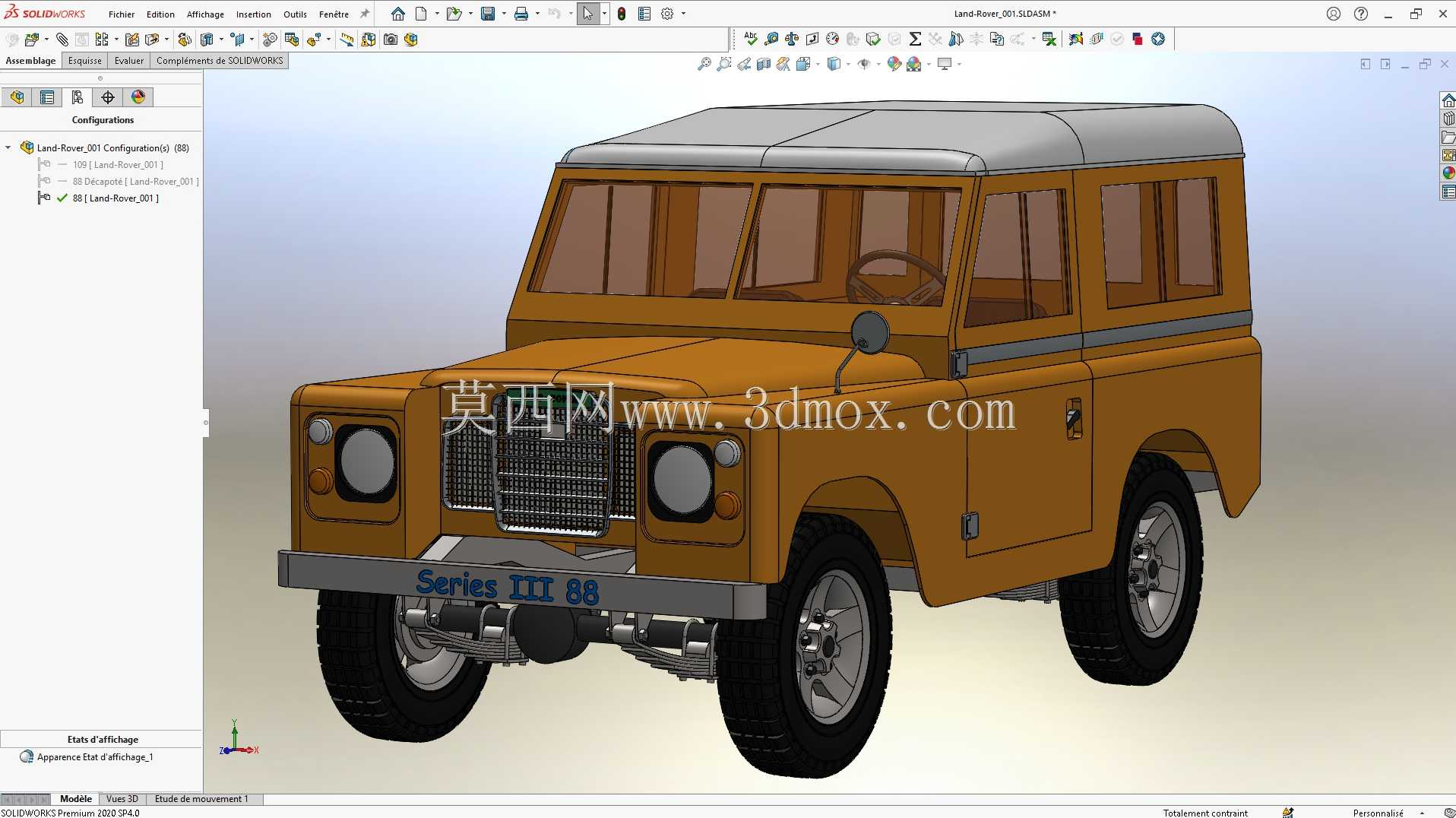Open the Equations sigma icon
1456x818 pixels.
click(x=915, y=39)
